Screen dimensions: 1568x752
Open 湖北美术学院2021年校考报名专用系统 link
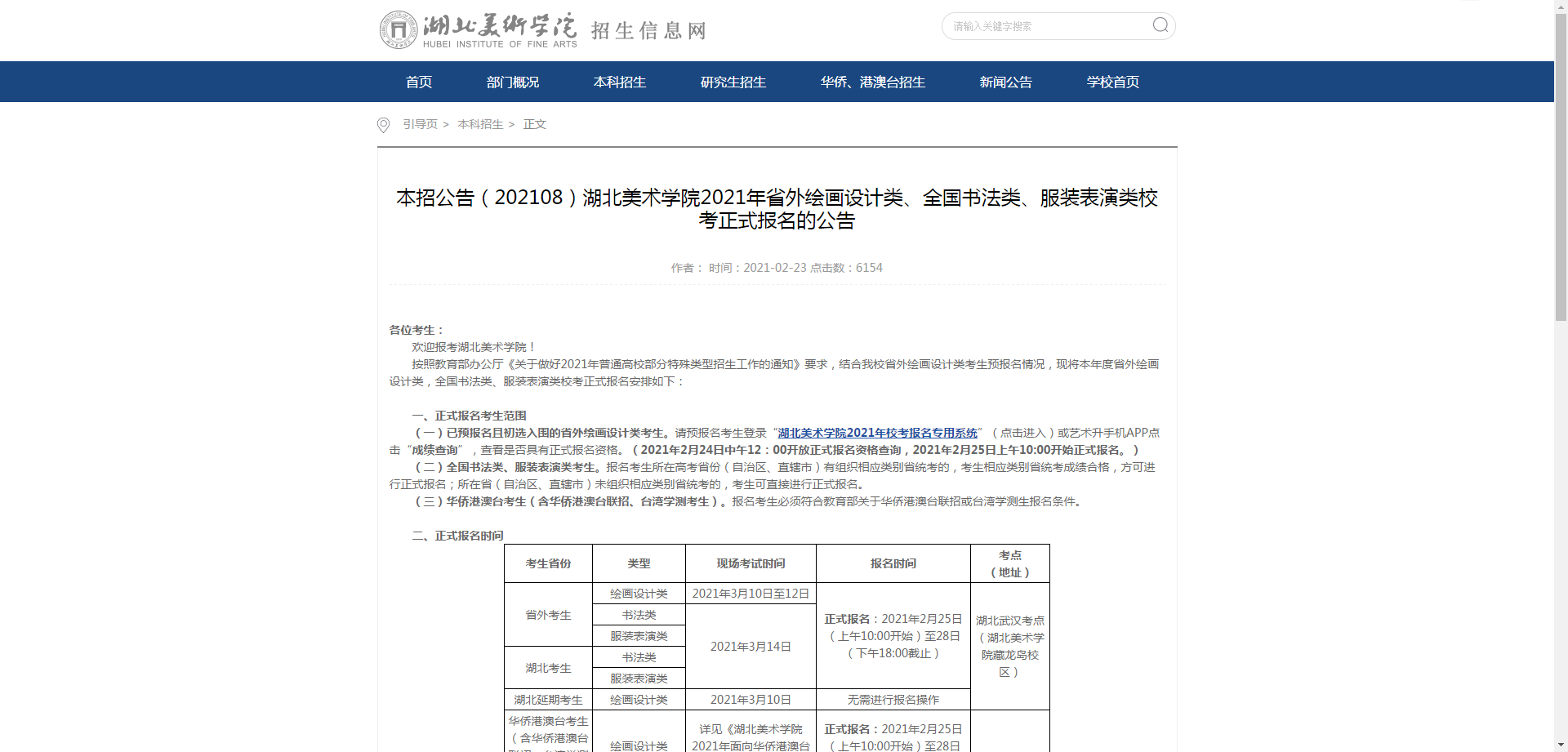pos(878,433)
